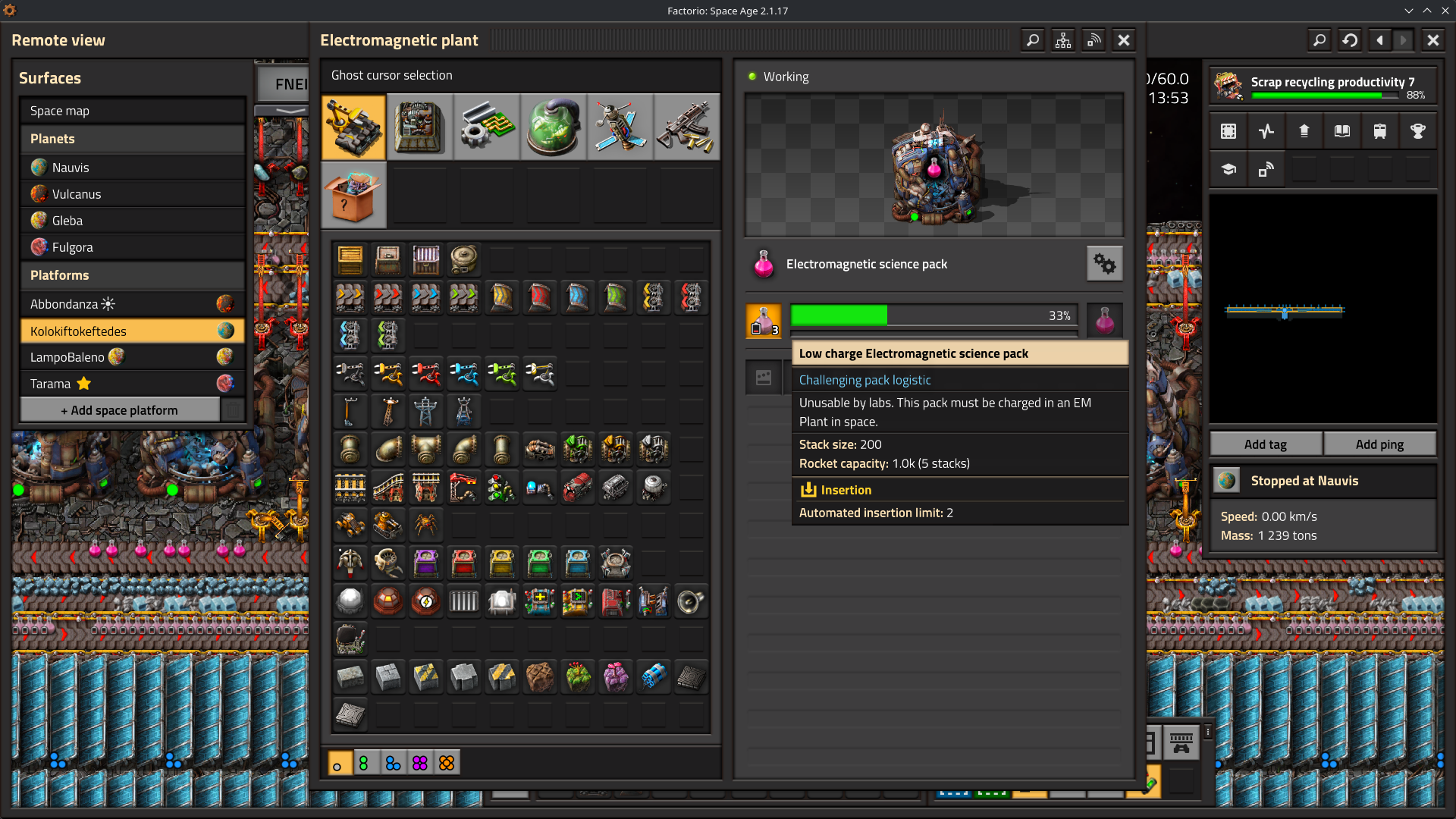Choose the blue express transport belt

pyautogui.click(x=425, y=297)
